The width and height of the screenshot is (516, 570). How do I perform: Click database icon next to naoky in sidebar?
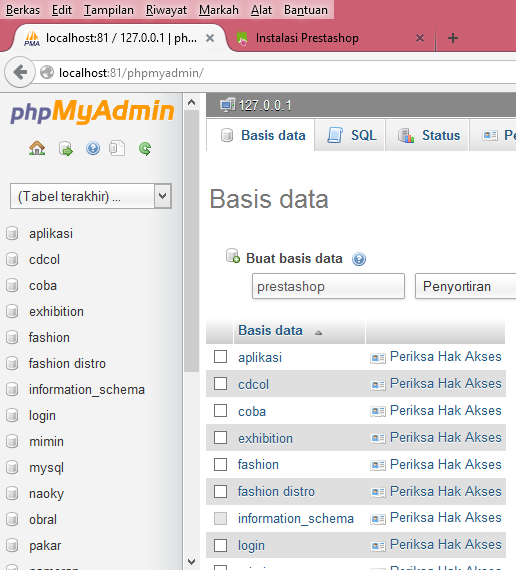[x=12, y=493]
